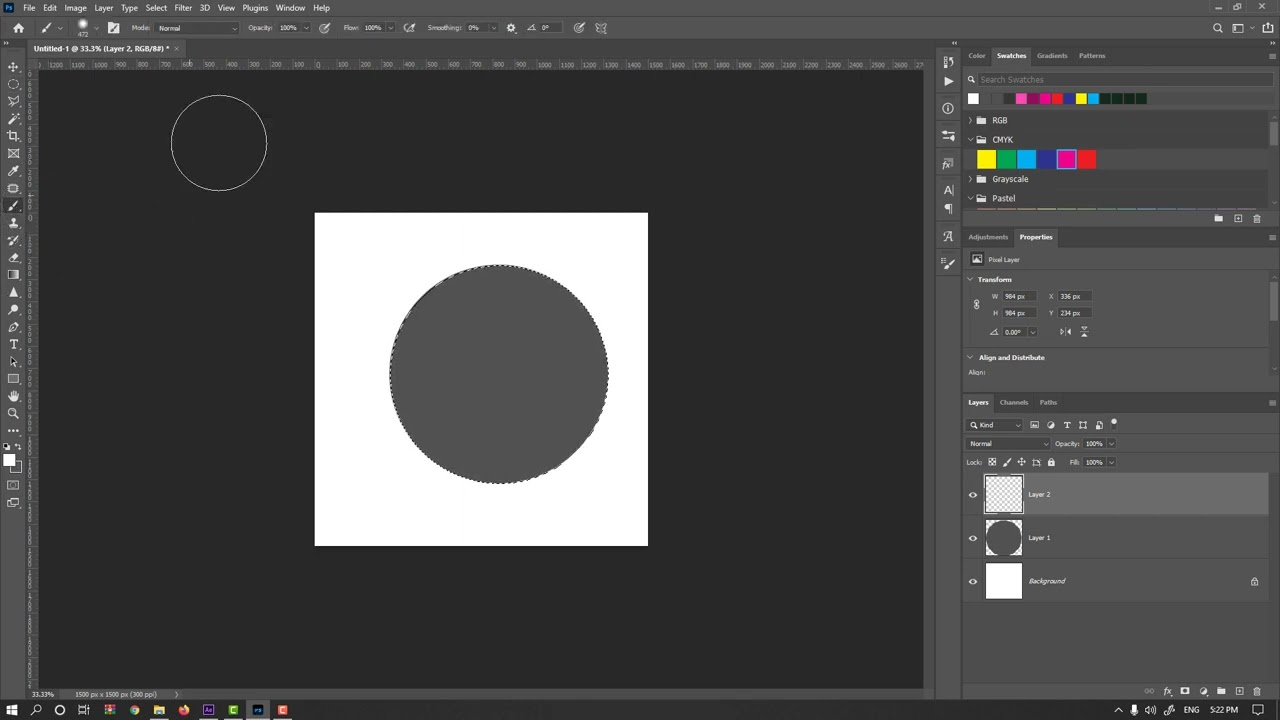Select the Elliptical Marquee tool

(13, 84)
